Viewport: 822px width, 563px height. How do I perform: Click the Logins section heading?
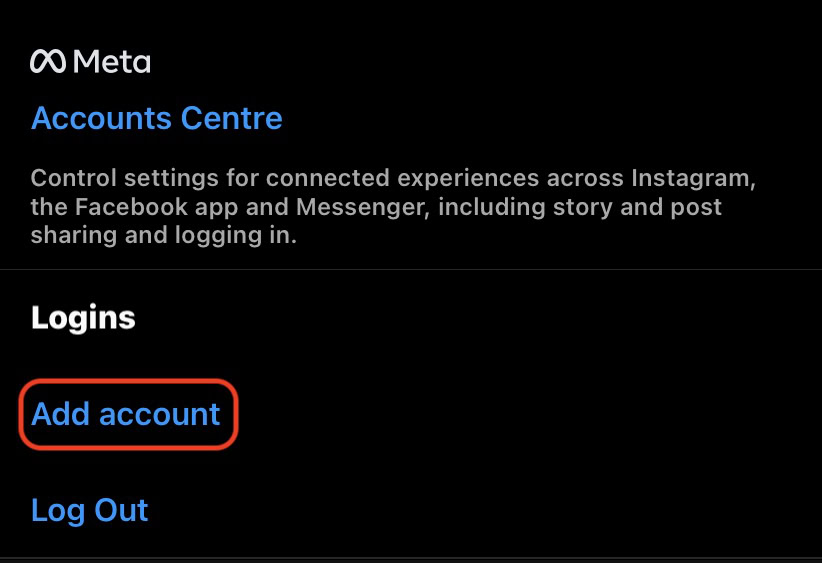[83, 318]
